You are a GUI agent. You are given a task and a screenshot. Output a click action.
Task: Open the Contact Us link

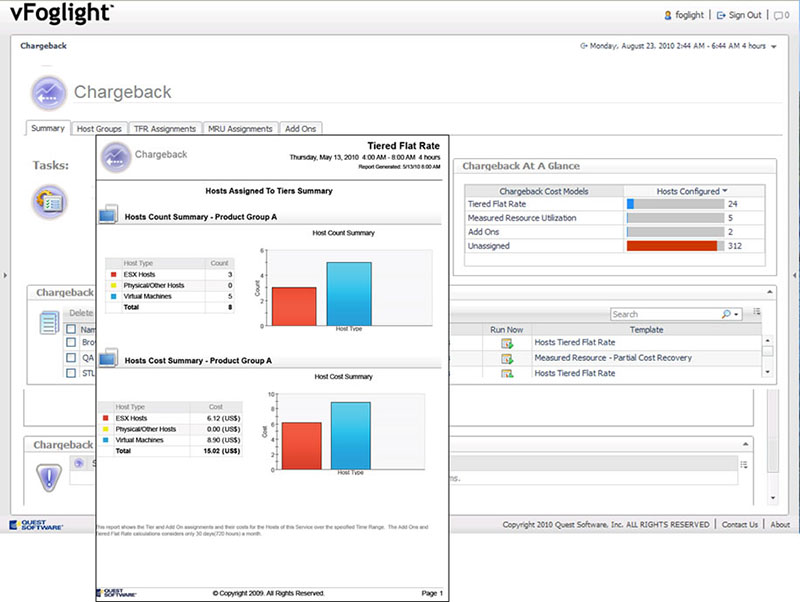click(739, 524)
